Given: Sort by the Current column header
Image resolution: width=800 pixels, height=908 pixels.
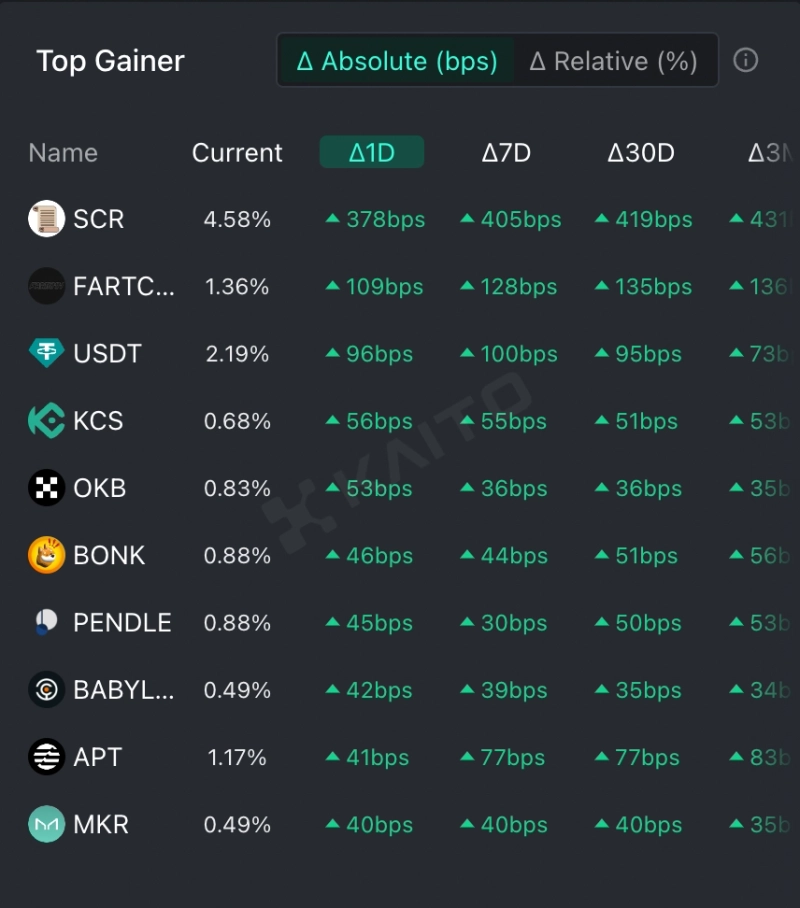Looking at the screenshot, I should (237, 153).
